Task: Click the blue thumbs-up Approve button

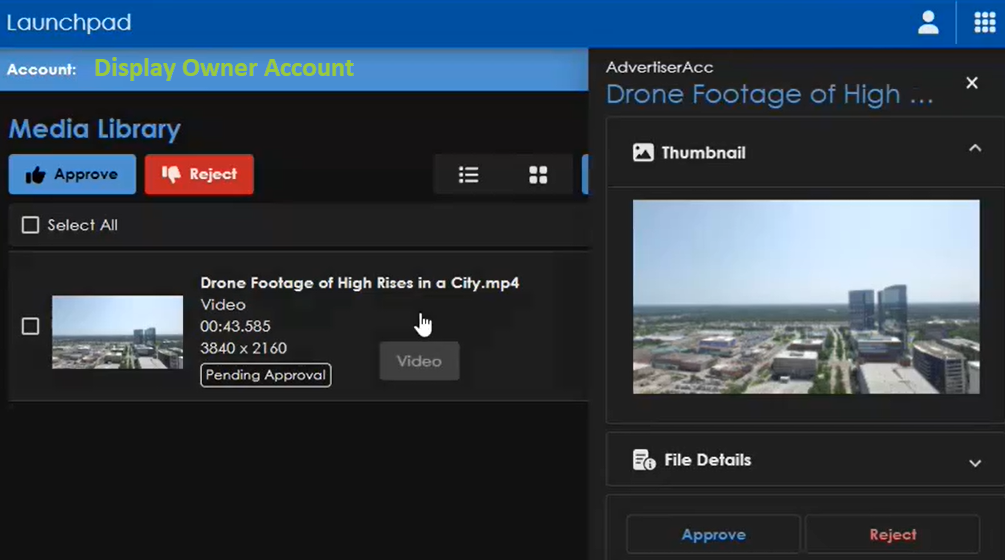Action: click(x=72, y=174)
